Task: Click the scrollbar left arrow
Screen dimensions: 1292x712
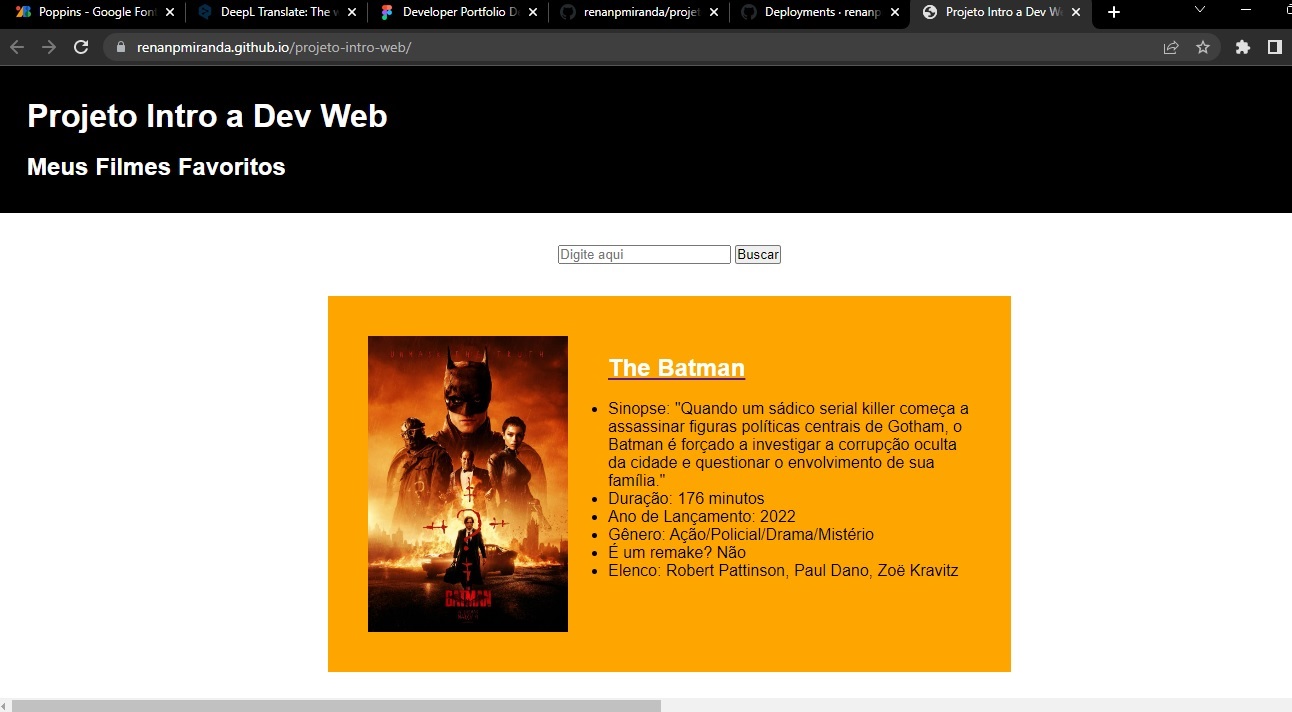Action: coord(5,706)
